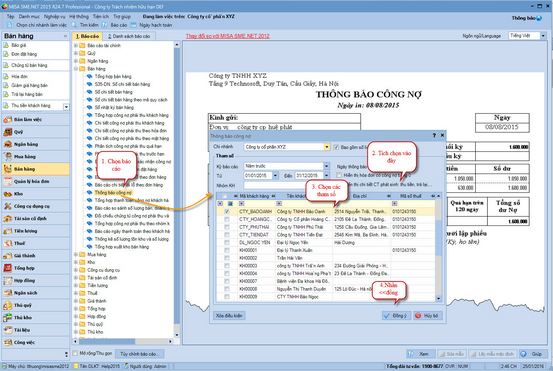Expand the Mua hàng report folder
This screenshot has height=371, width=553.
tap(75, 255)
